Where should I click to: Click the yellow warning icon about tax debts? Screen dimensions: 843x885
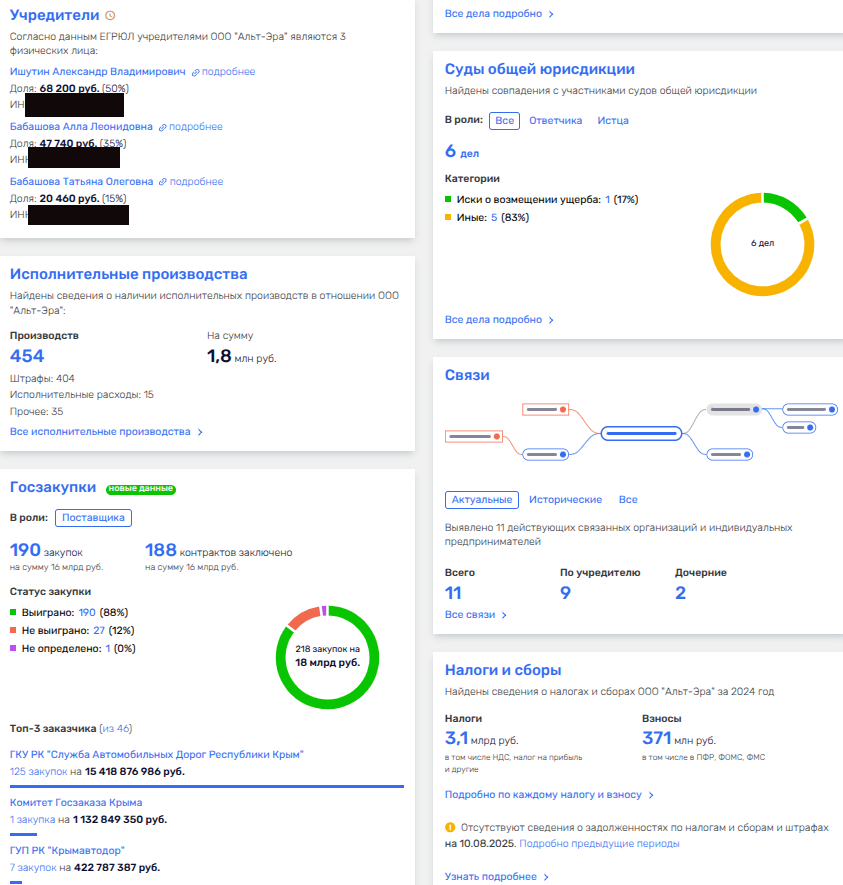pyautogui.click(x=450, y=828)
